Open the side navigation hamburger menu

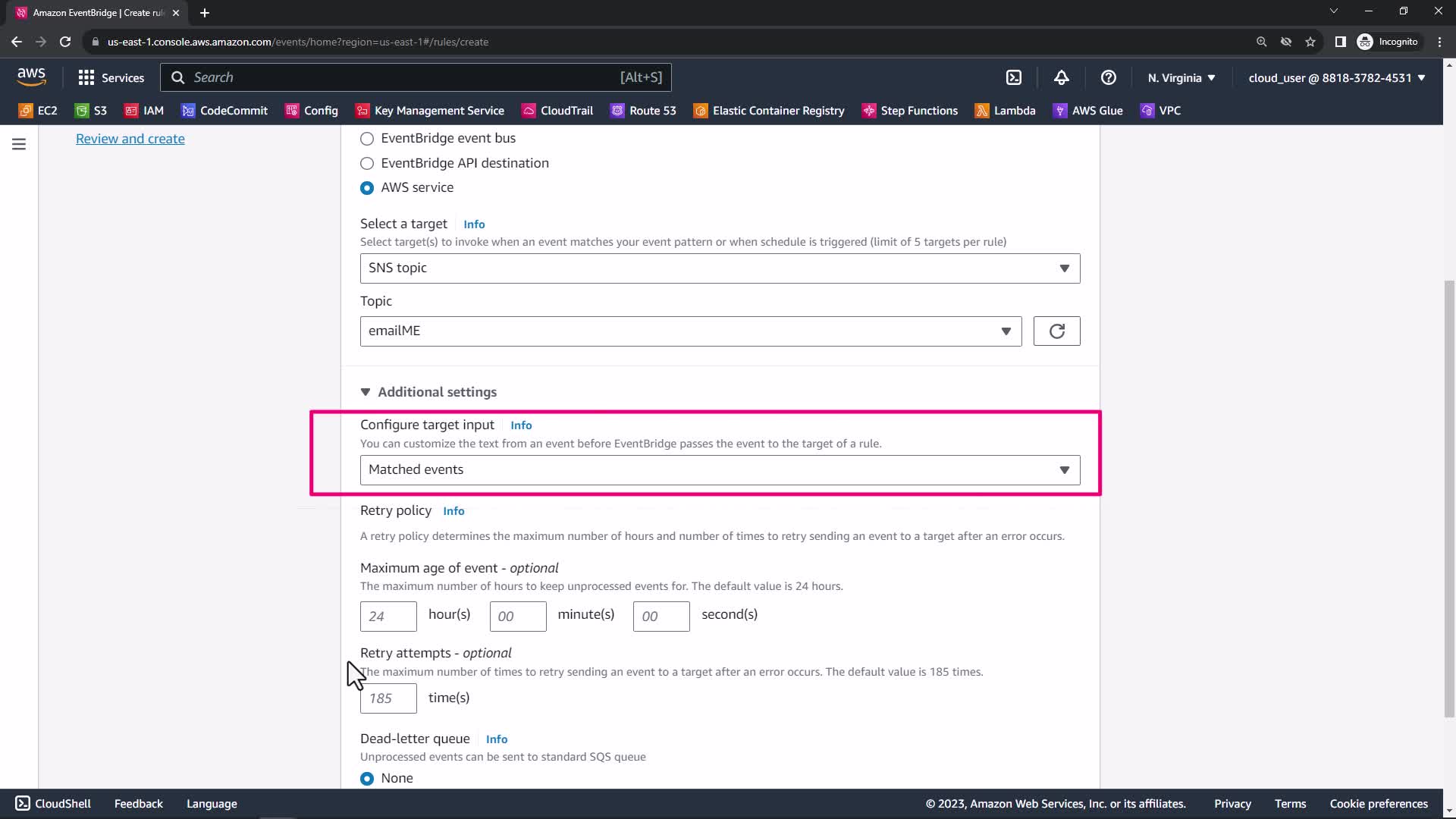pos(19,144)
